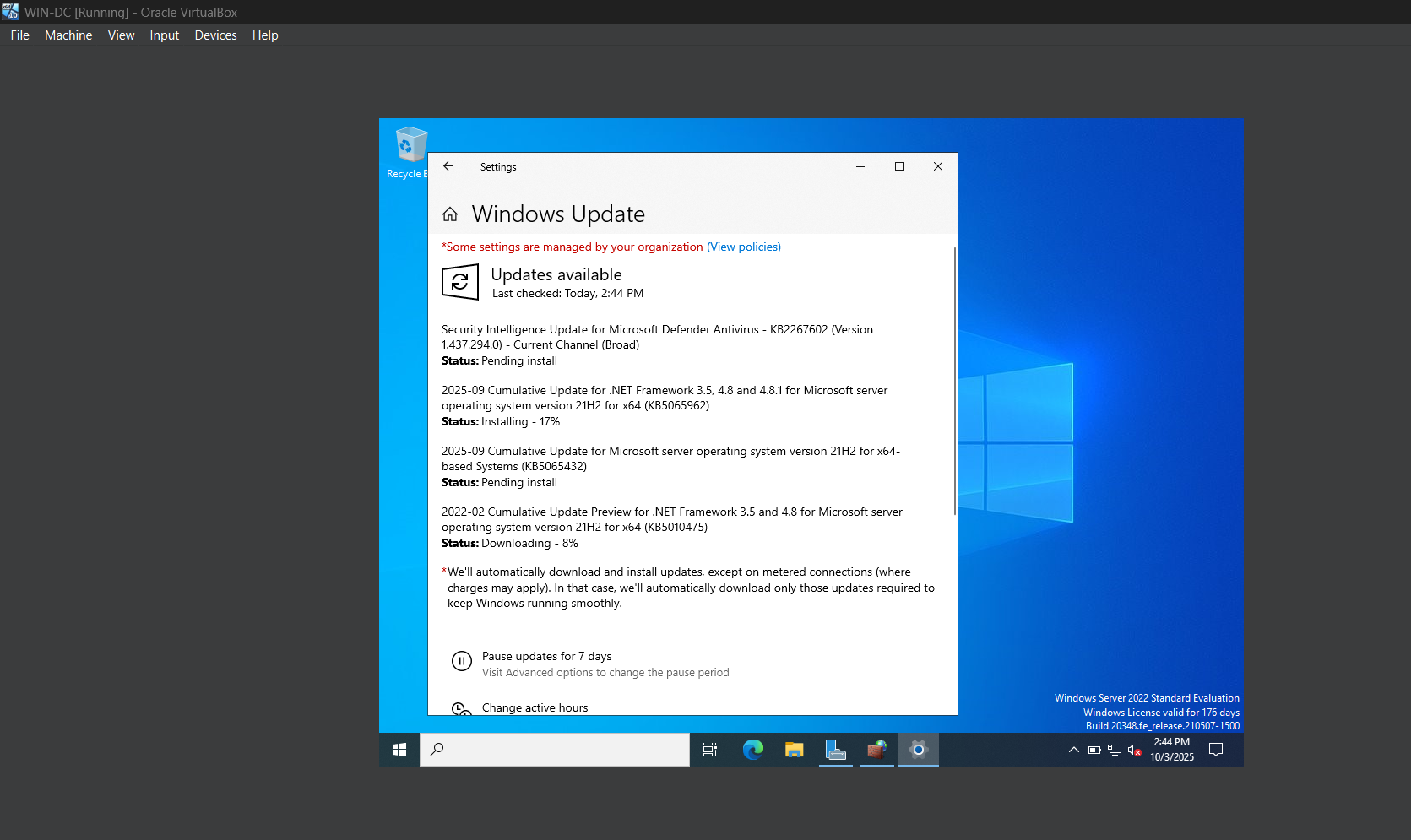Click 'Status: Downloading - 8%' text
Viewport: 1411px width, 840px height.
pyautogui.click(x=510, y=543)
